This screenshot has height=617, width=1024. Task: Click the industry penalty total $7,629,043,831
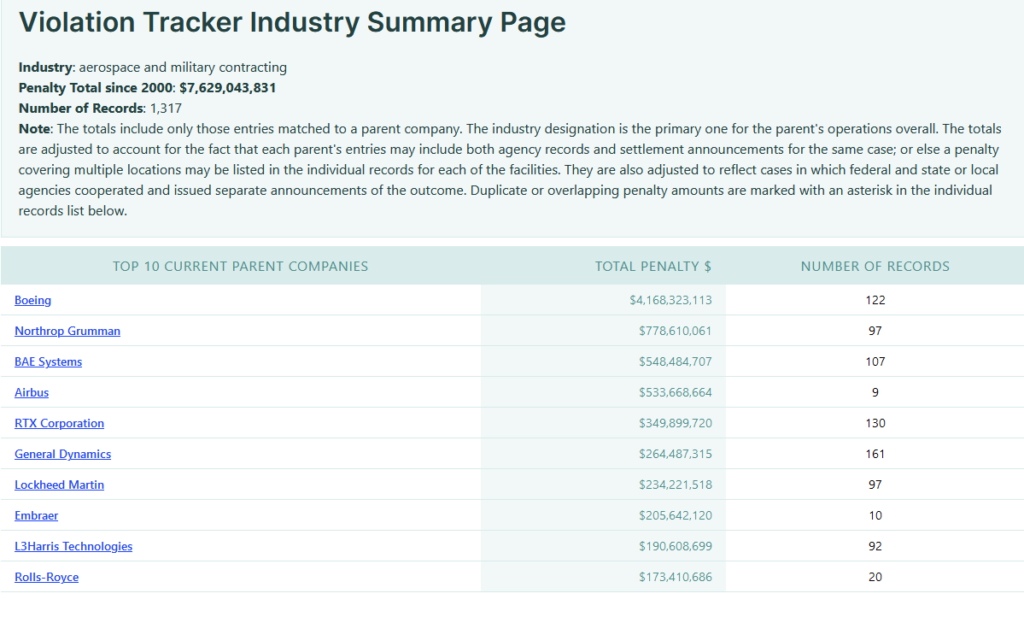[x=227, y=88]
